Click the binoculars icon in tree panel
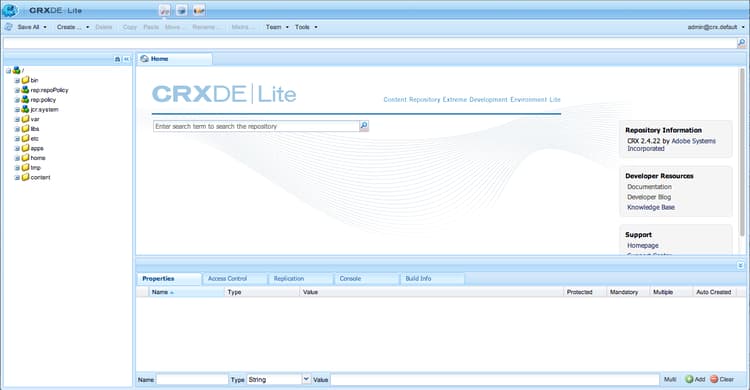 [118, 59]
